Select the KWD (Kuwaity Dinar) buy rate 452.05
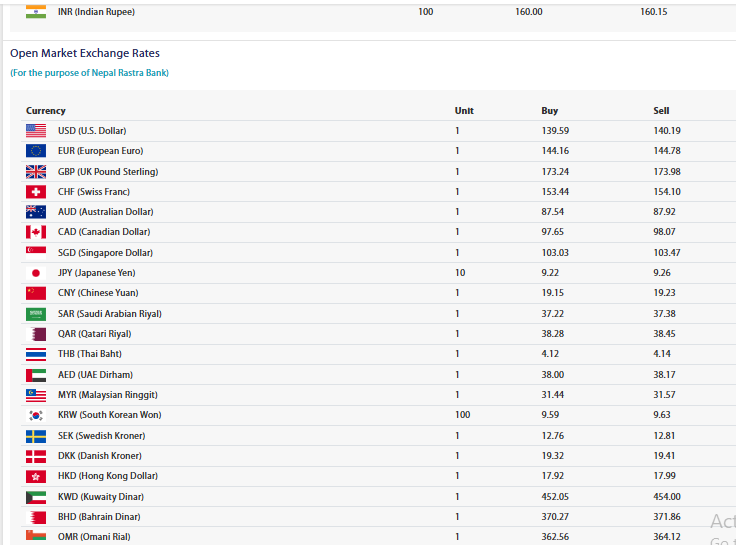 (556, 497)
